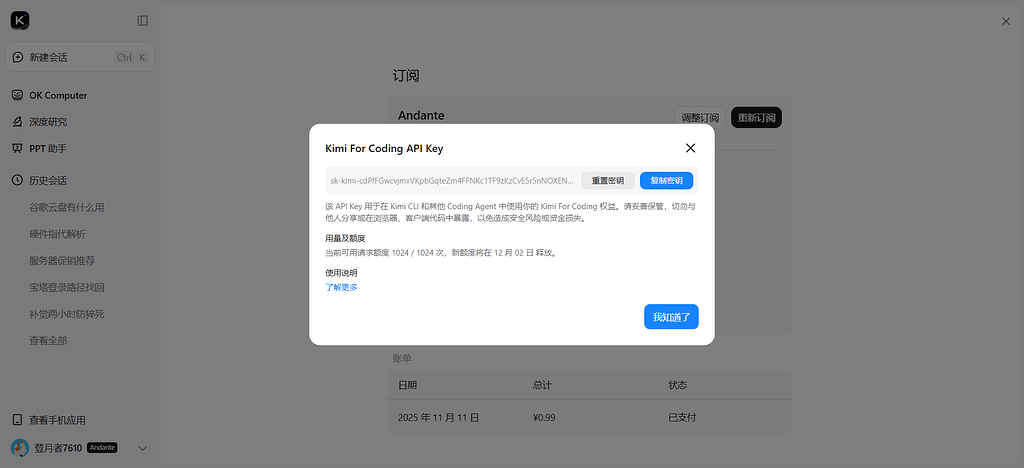Click the 状态 column header
The image size is (1024, 468).
coord(678,385)
